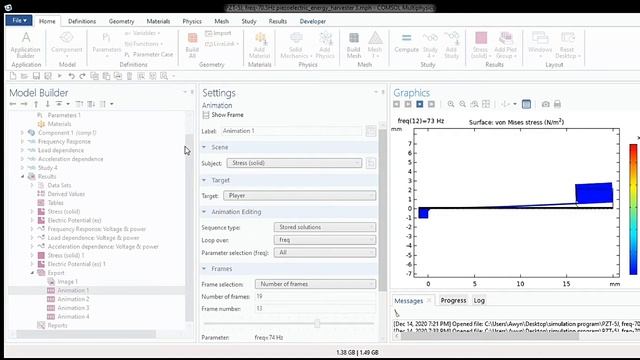Click Print icon in Graphics toolbar

pos(557,104)
